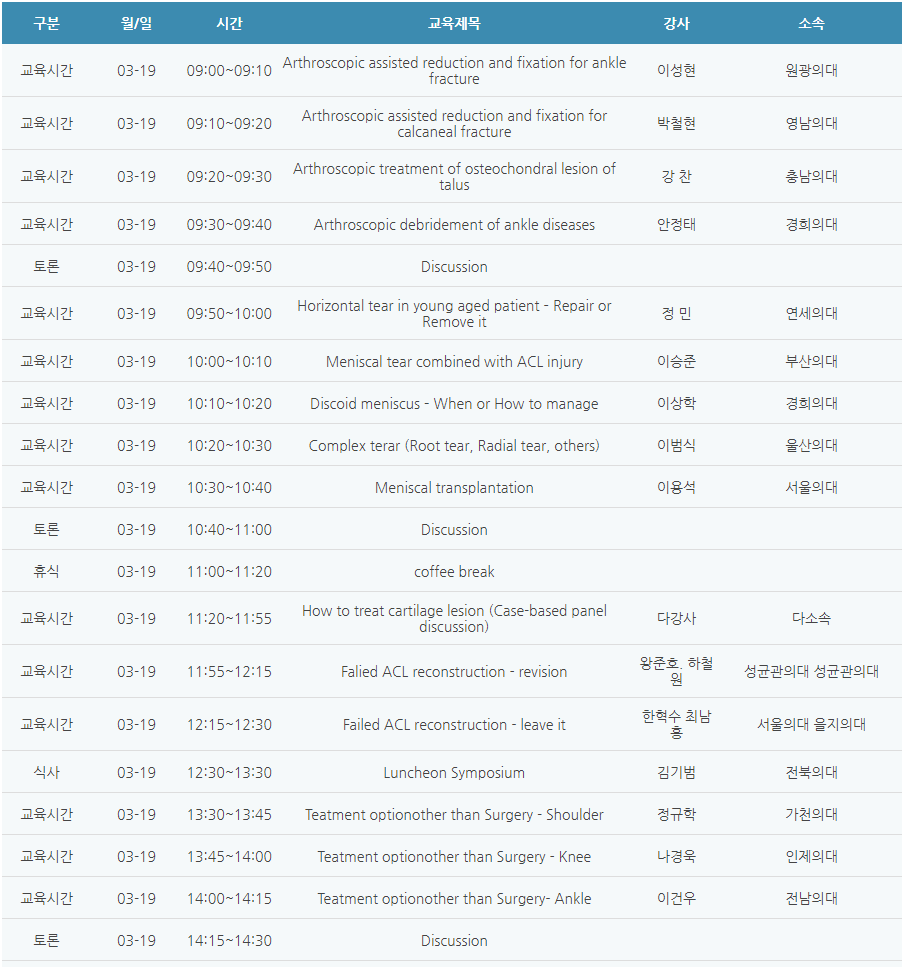Select time slot 09:10~09:20
Image resolution: width=908 pixels, height=967 pixels.
(229, 123)
